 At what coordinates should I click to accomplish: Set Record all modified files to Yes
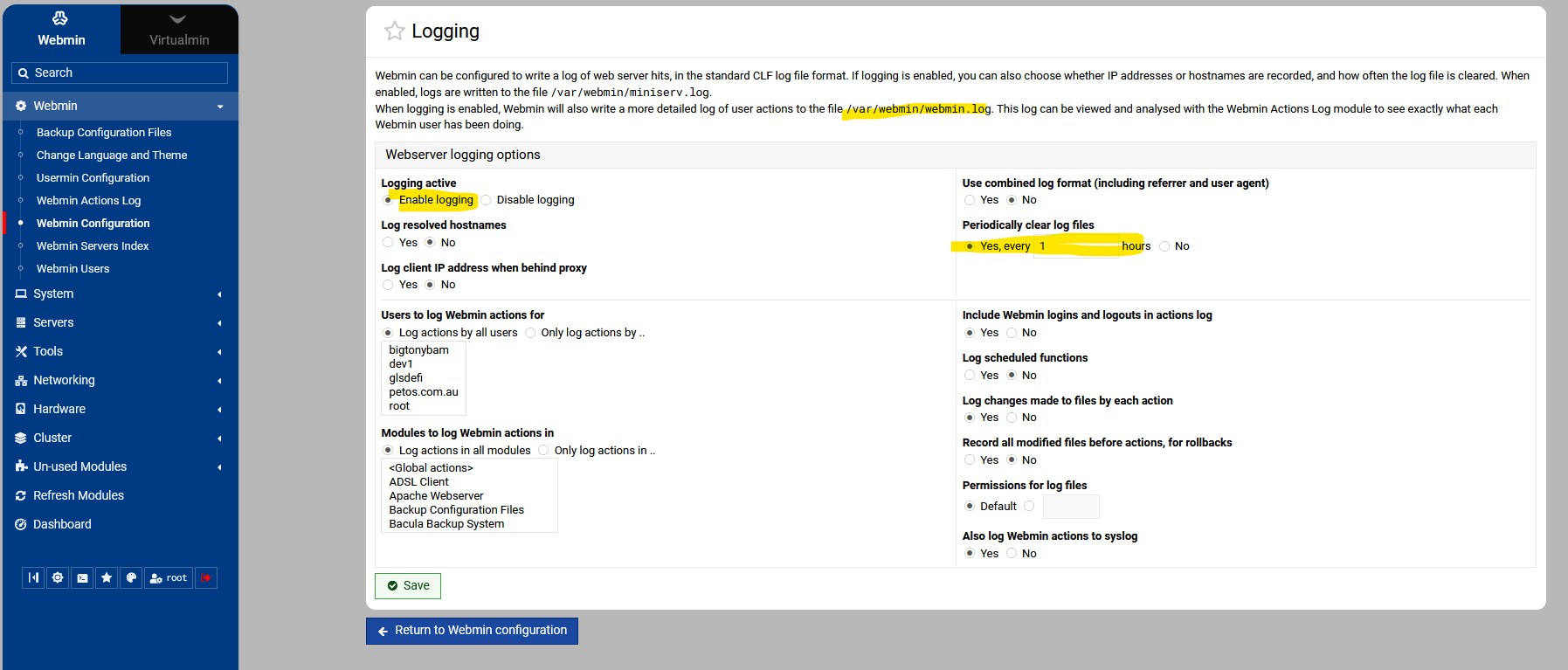pyautogui.click(x=970, y=460)
